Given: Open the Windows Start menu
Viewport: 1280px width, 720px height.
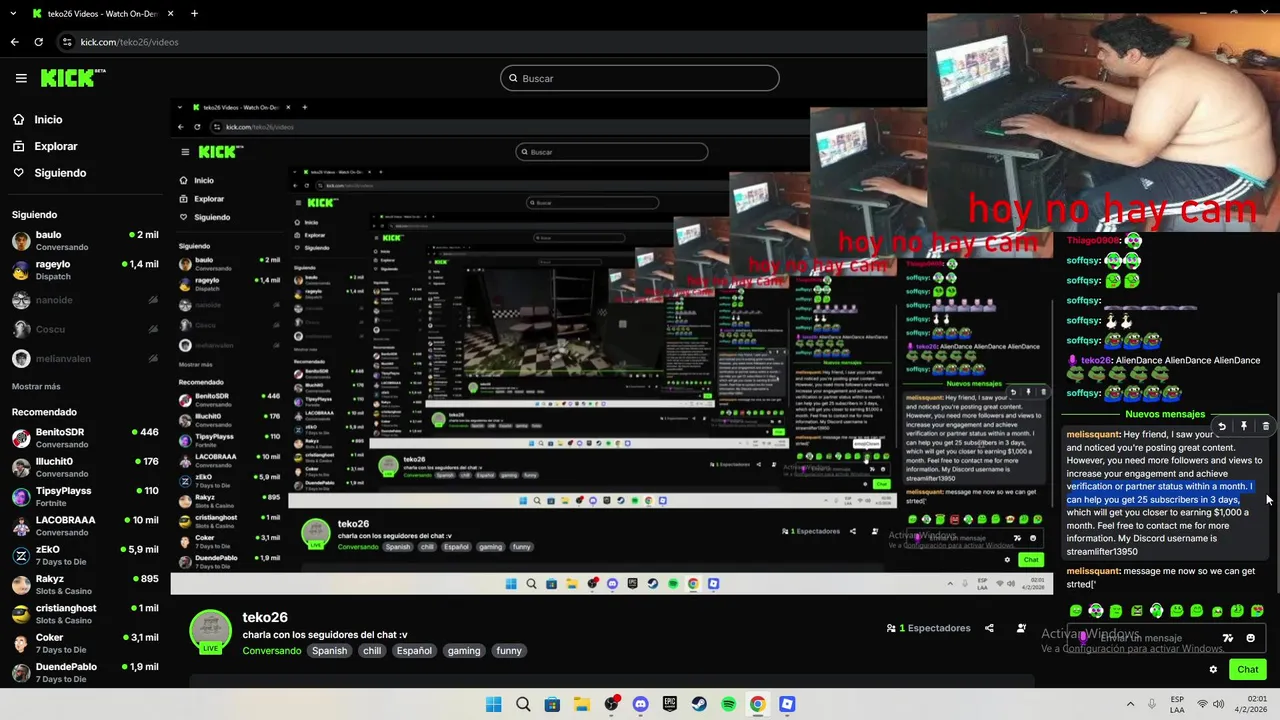Looking at the screenshot, I should coord(493,704).
